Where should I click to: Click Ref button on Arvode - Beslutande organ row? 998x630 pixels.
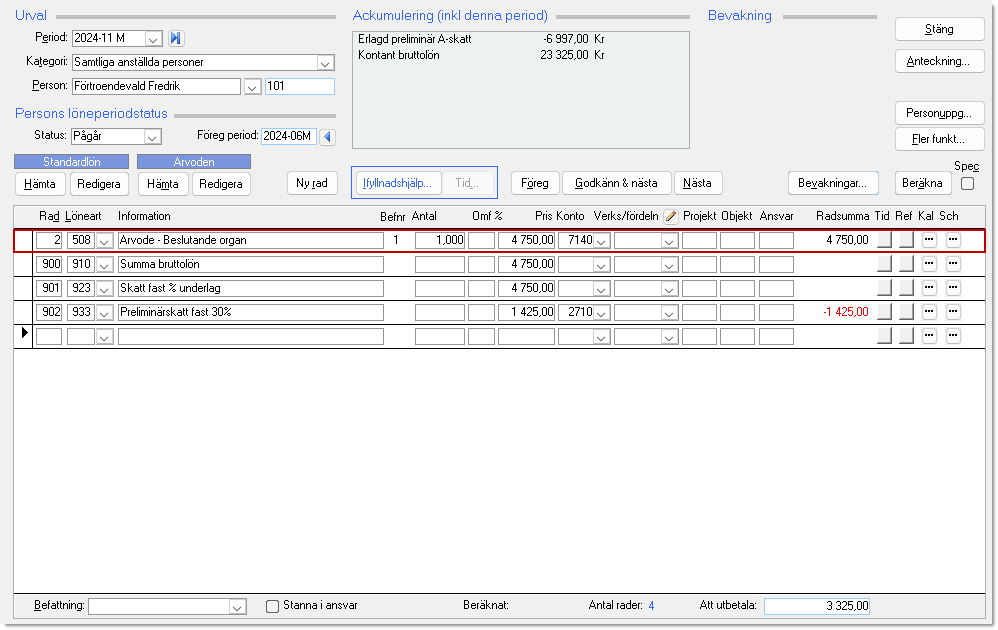click(906, 240)
